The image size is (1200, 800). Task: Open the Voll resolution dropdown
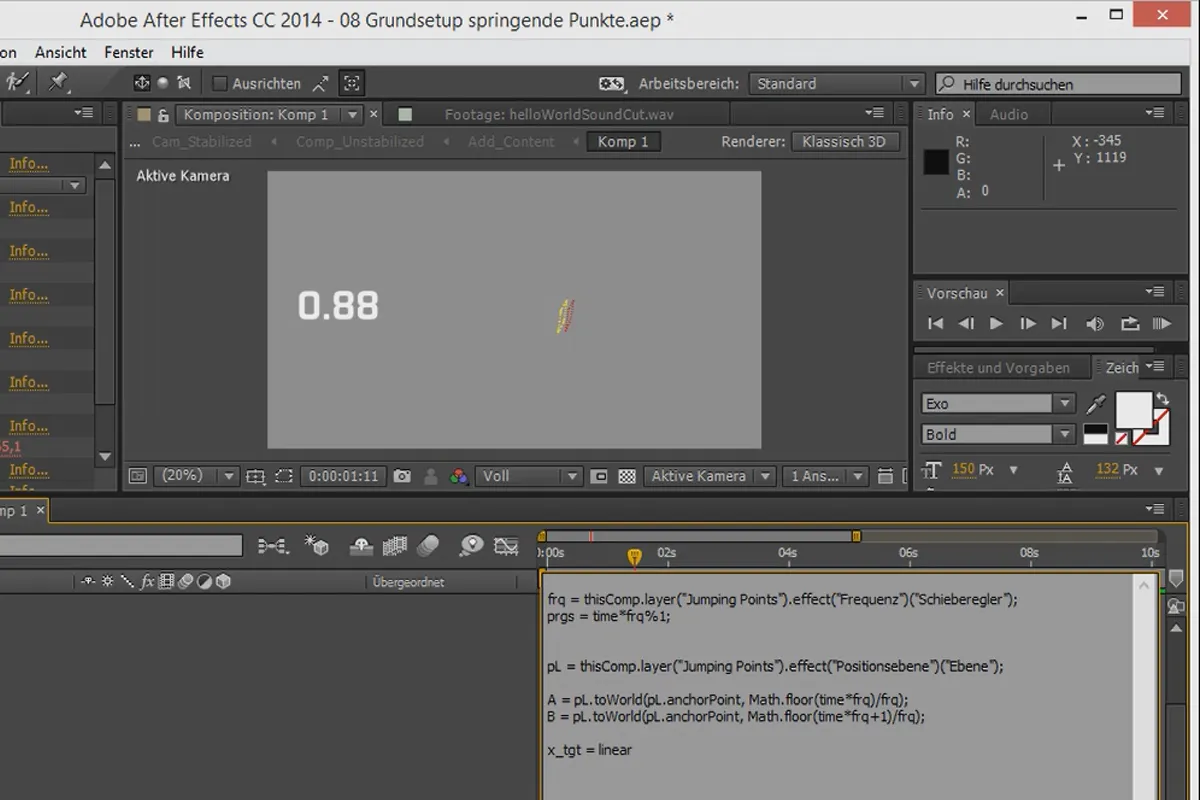coord(529,476)
